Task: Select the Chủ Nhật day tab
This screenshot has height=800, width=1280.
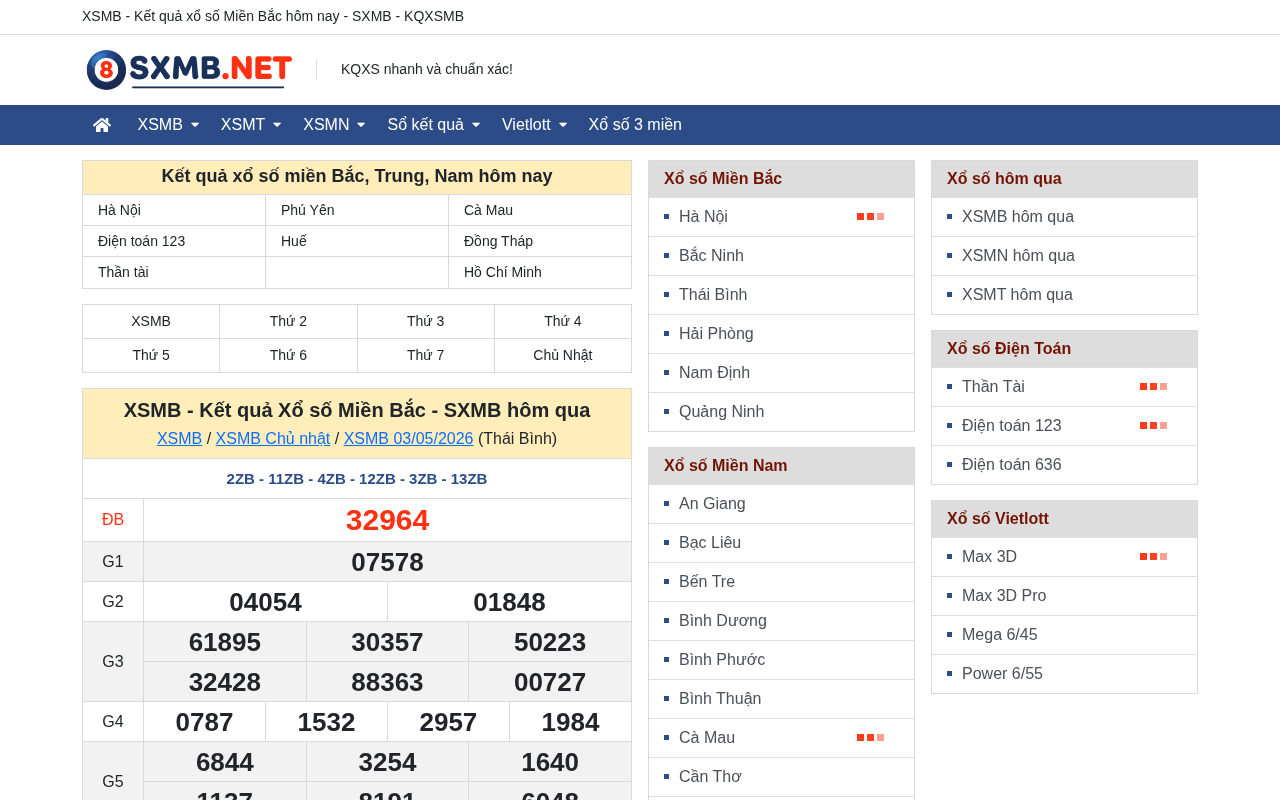Action: [x=563, y=355]
